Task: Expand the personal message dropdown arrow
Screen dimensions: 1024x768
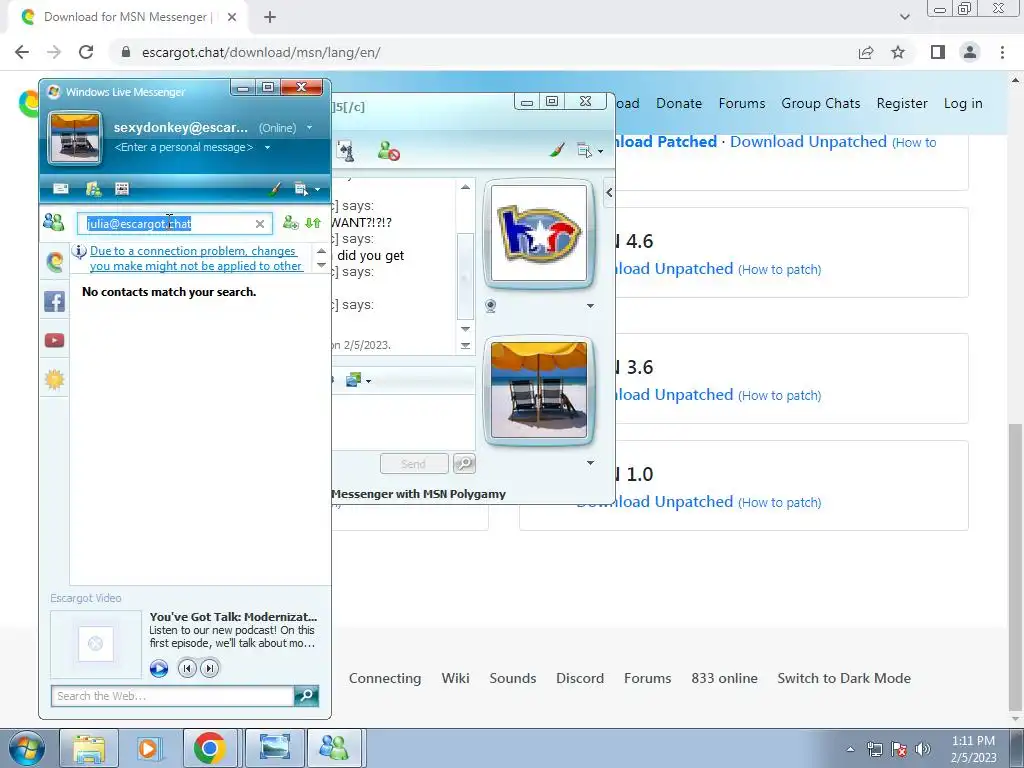Action: tap(267, 148)
